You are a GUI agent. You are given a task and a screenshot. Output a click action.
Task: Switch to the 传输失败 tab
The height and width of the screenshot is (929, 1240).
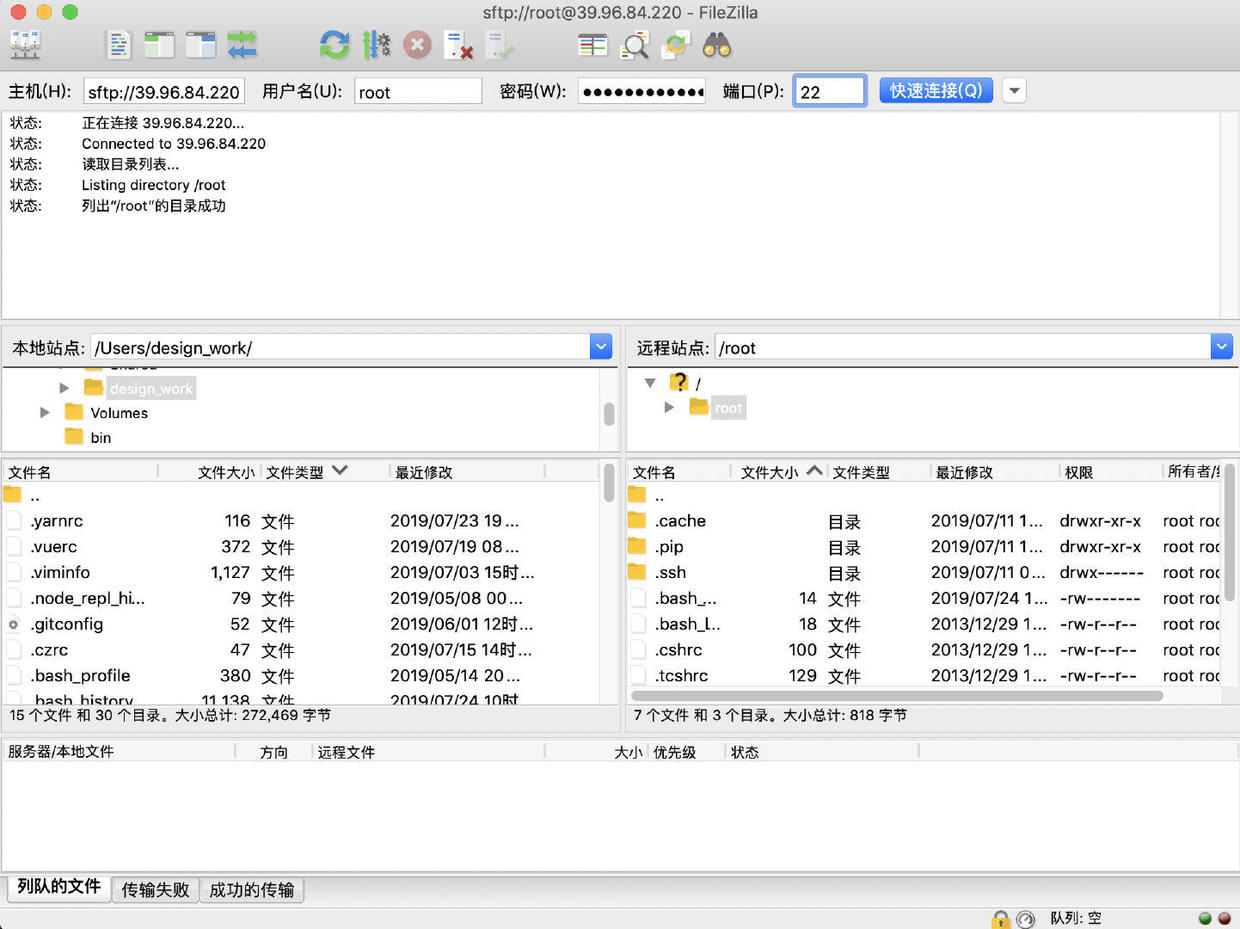[155, 889]
